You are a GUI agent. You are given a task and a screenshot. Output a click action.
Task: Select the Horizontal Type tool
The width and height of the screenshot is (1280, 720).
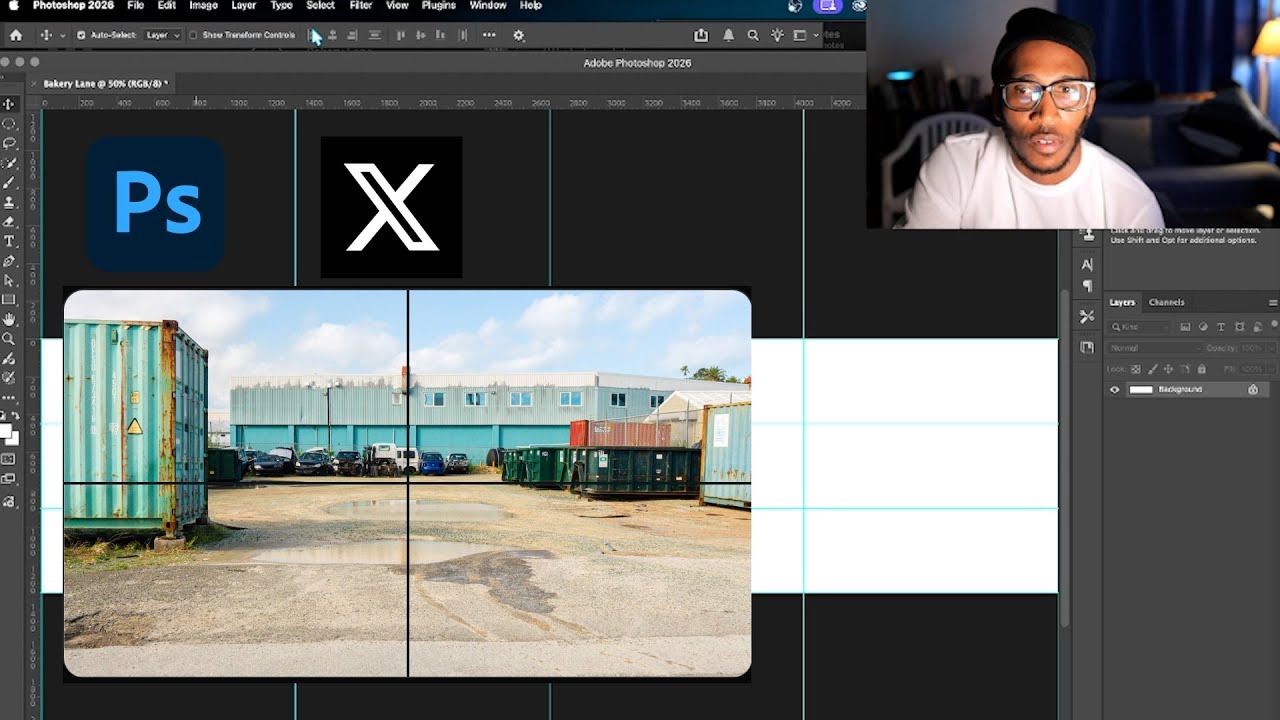pos(9,241)
